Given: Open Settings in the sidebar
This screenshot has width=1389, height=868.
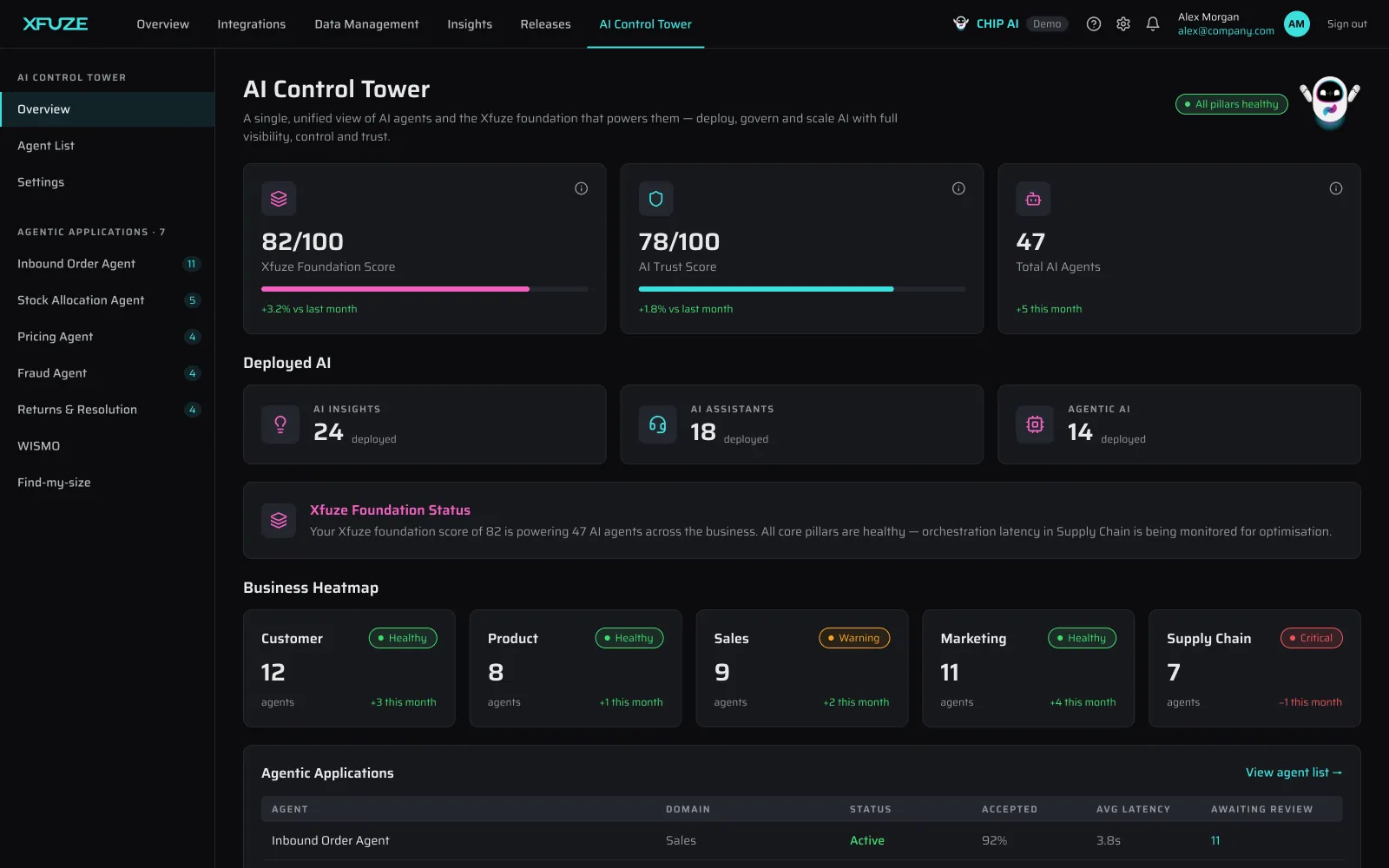Looking at the screenshot, I should (x=108, y=182).
